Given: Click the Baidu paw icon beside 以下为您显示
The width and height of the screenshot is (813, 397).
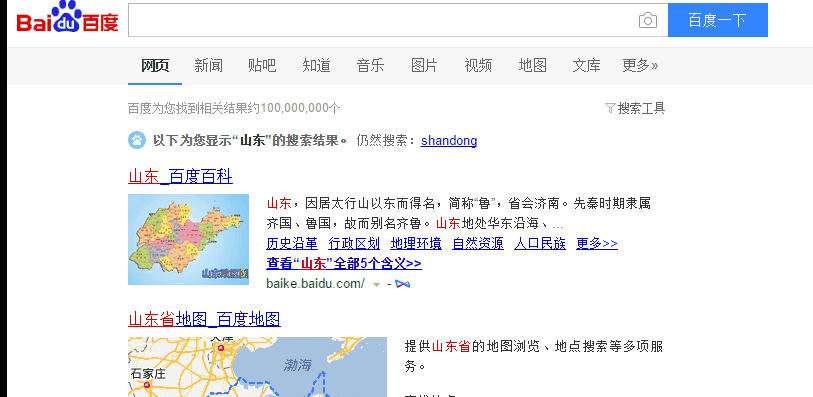Looking at the screenshot, I should pos(137,140).
